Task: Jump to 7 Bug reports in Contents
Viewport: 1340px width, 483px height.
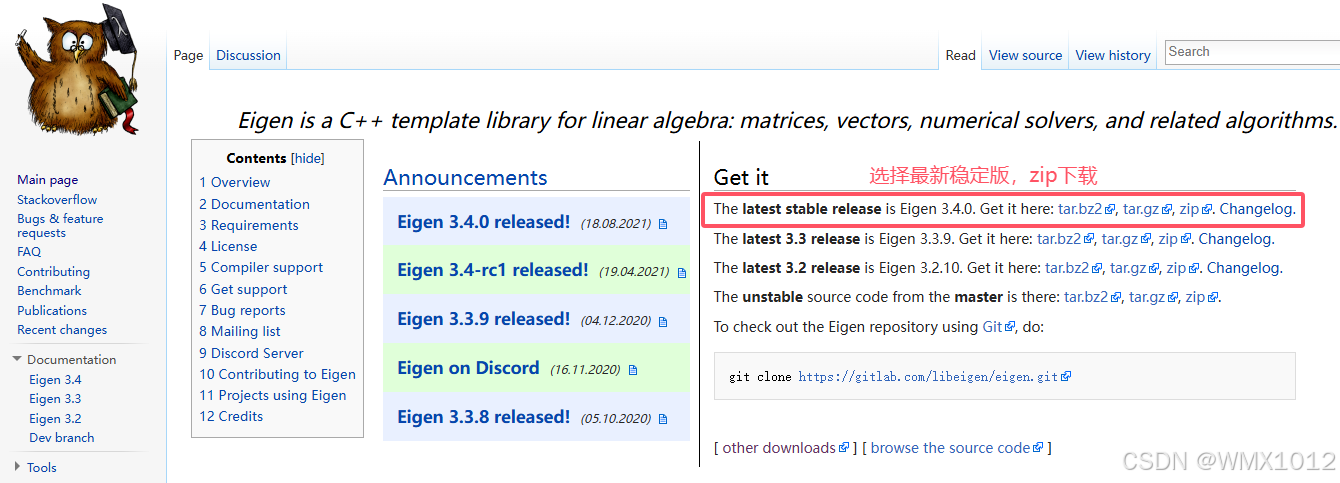Action: coord(242,310)
